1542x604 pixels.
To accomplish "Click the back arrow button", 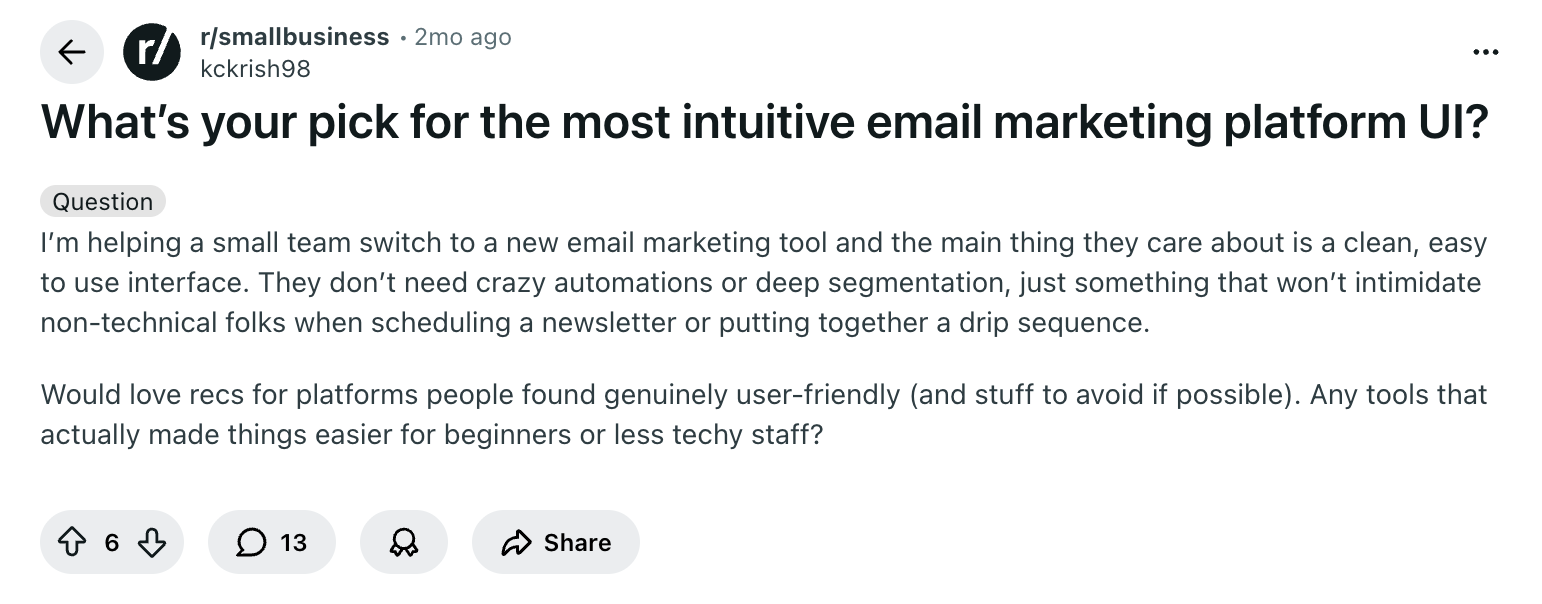I will point(72,53).
